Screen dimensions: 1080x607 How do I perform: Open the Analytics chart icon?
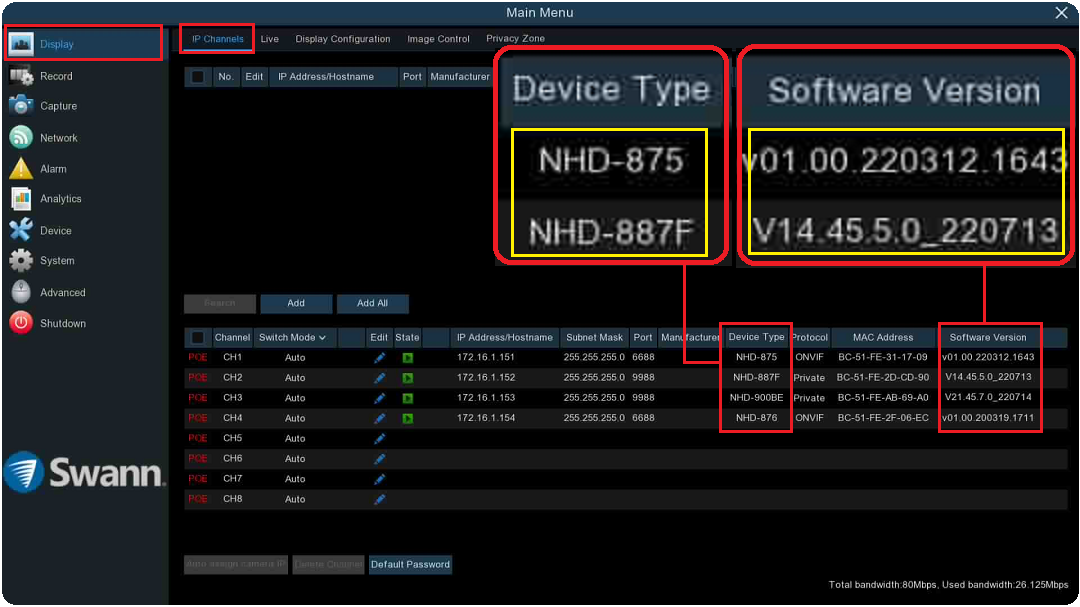pyautogui.click(x=21, y=199)
